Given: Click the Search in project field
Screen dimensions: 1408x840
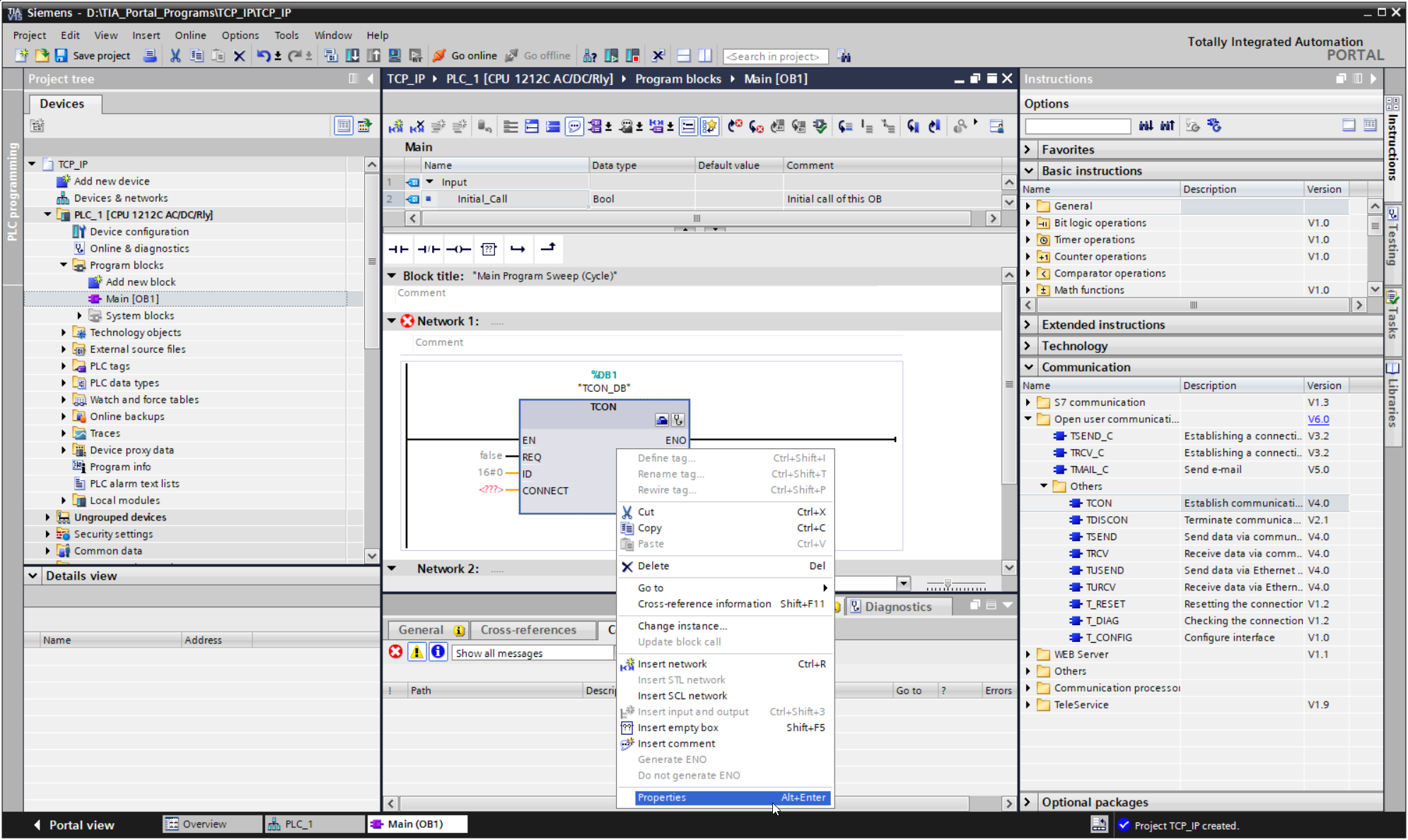Looking at the screenshot, I should click(x=774, y=57).
